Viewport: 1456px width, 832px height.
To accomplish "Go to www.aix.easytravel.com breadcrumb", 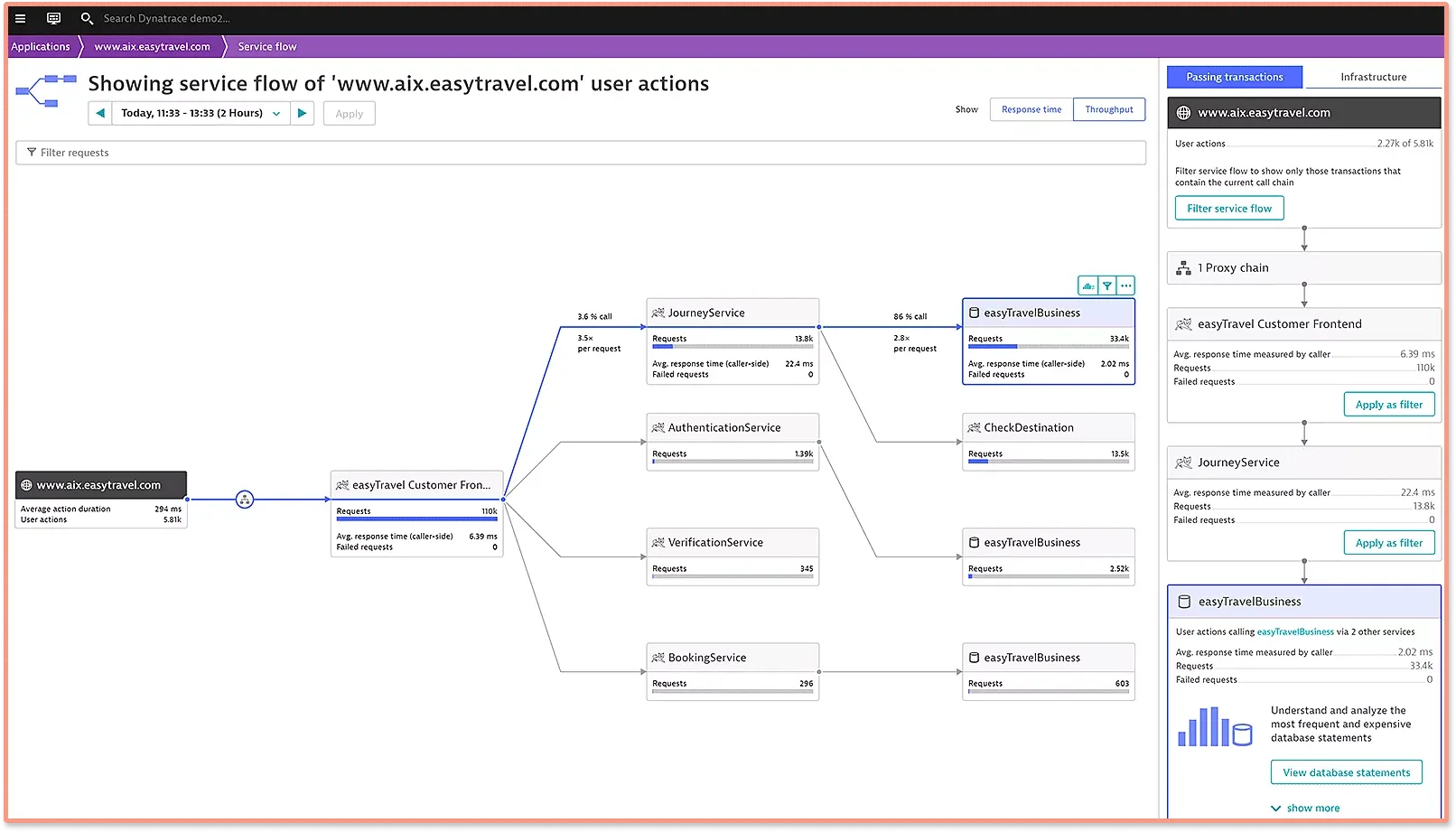I will tap(152, 46).
